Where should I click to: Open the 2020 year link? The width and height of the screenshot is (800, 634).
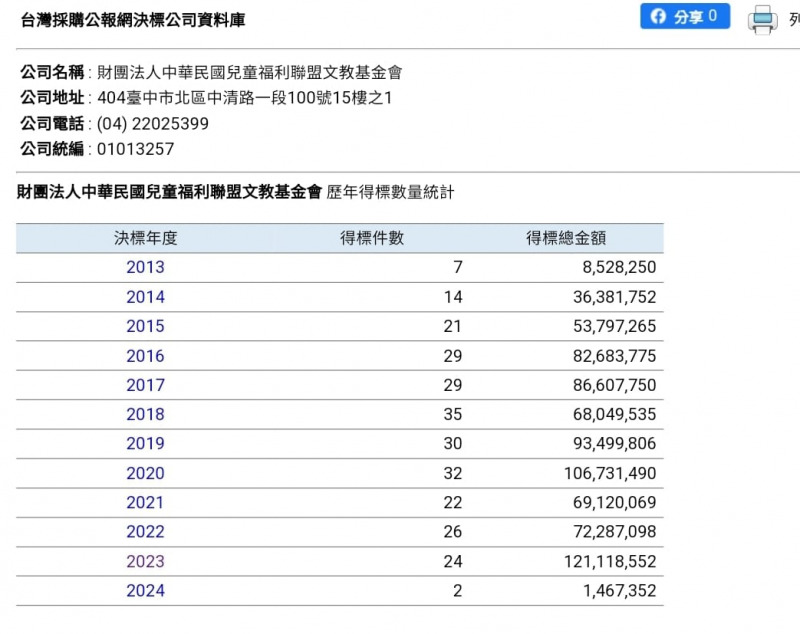(145, 473)
